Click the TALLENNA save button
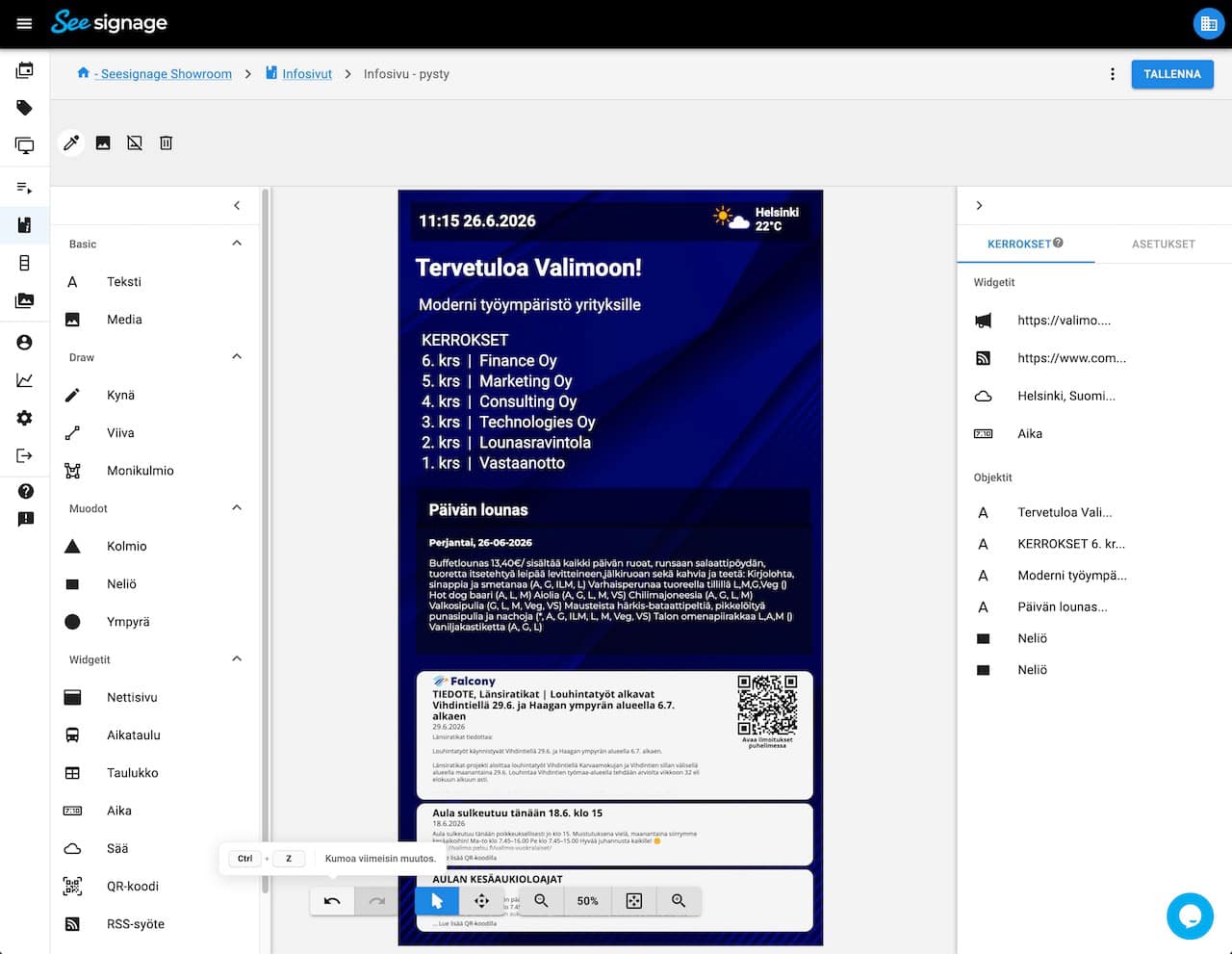 click(1172, 74)
